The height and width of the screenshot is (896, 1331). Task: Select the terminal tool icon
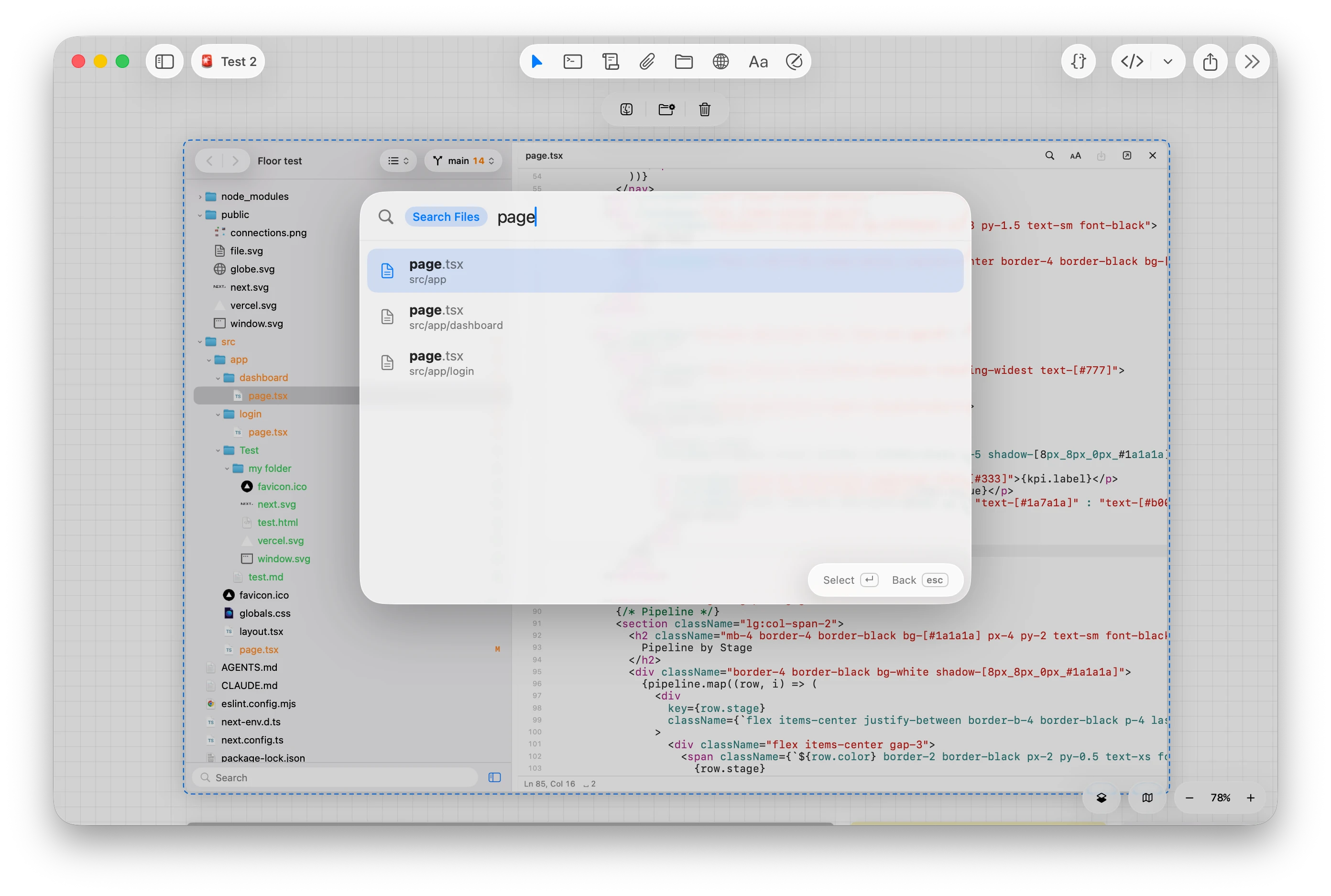pos(572,61)
